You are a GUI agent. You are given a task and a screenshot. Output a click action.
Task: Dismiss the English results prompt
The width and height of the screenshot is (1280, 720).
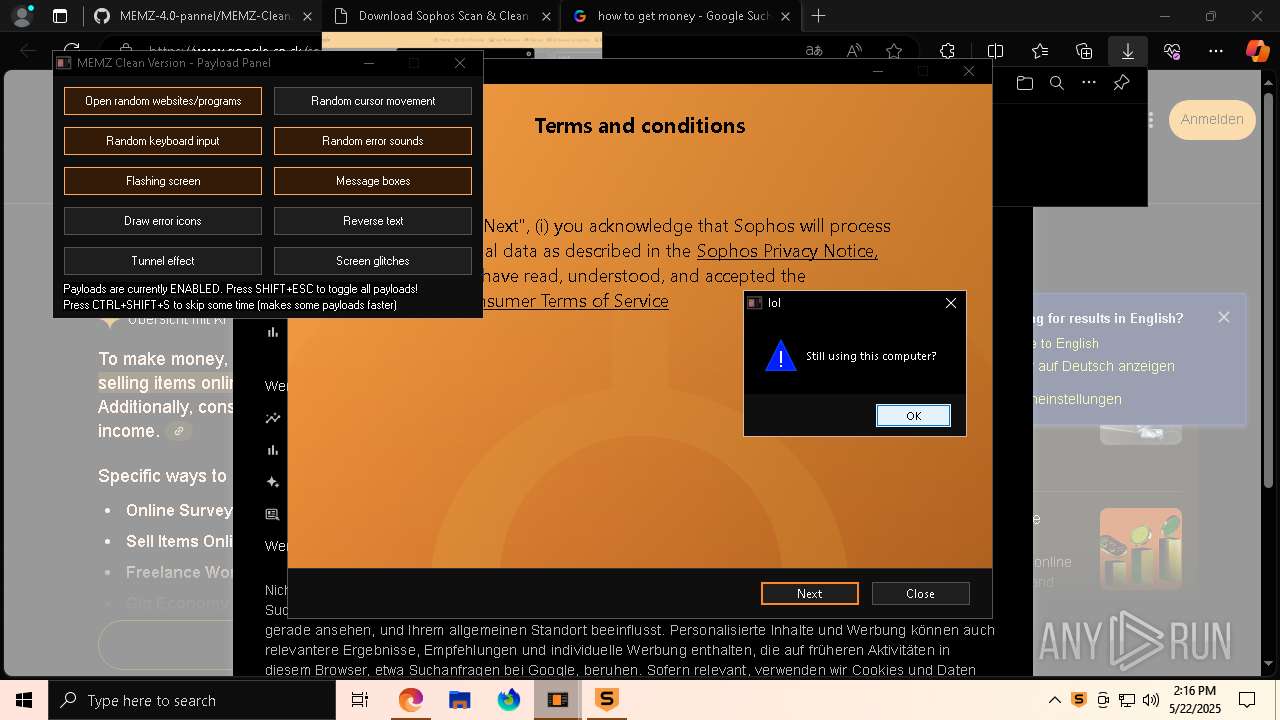pos(1224,317)
